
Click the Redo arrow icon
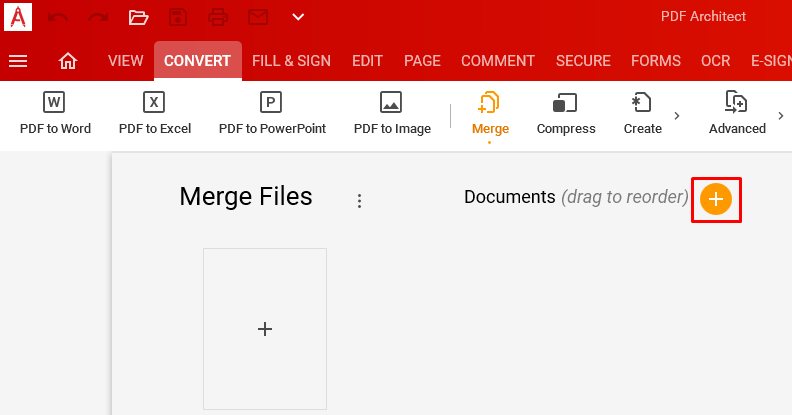pyautogui.click(x=98, y=17)
